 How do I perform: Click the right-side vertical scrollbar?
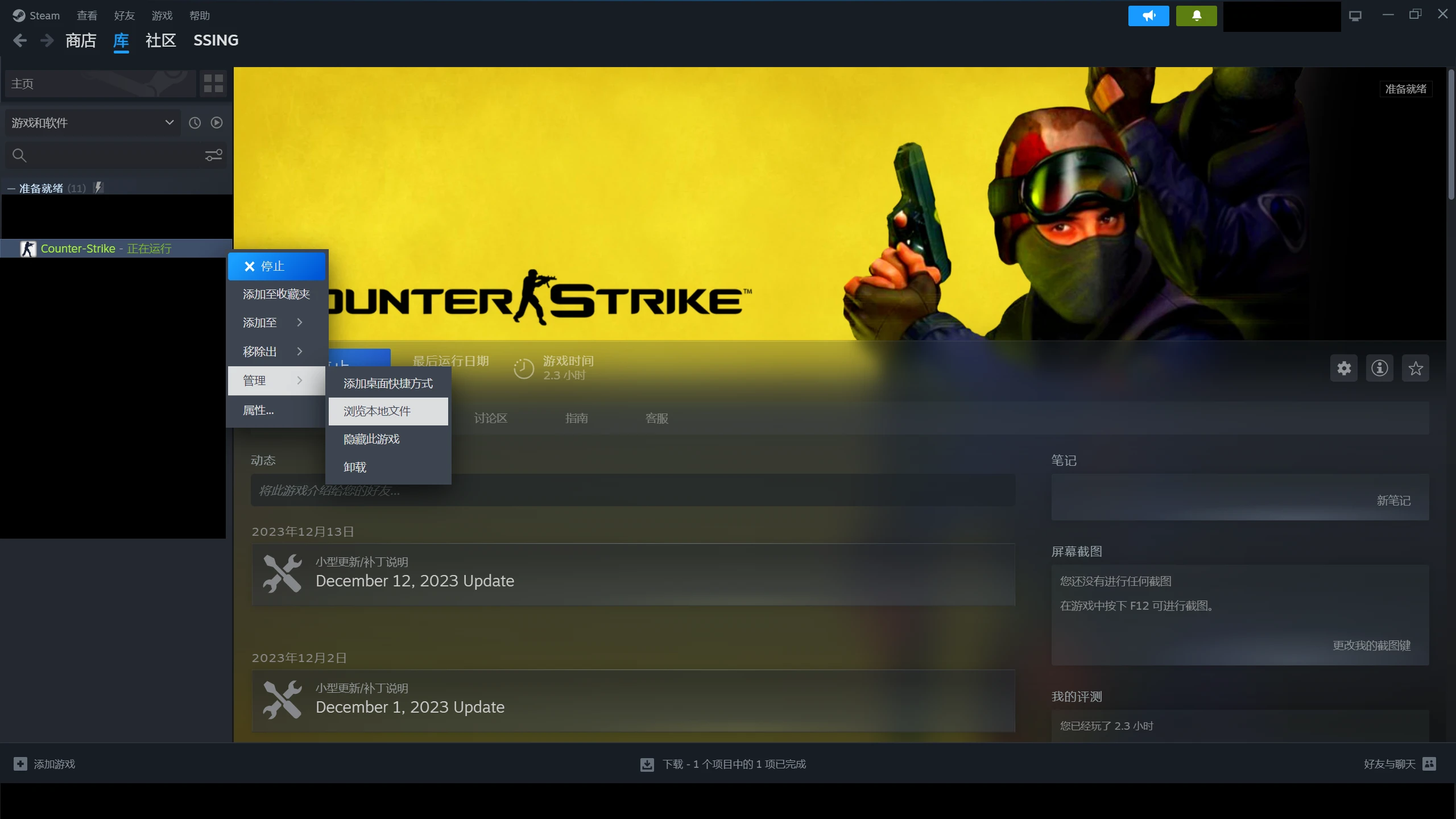point(1451,134)
